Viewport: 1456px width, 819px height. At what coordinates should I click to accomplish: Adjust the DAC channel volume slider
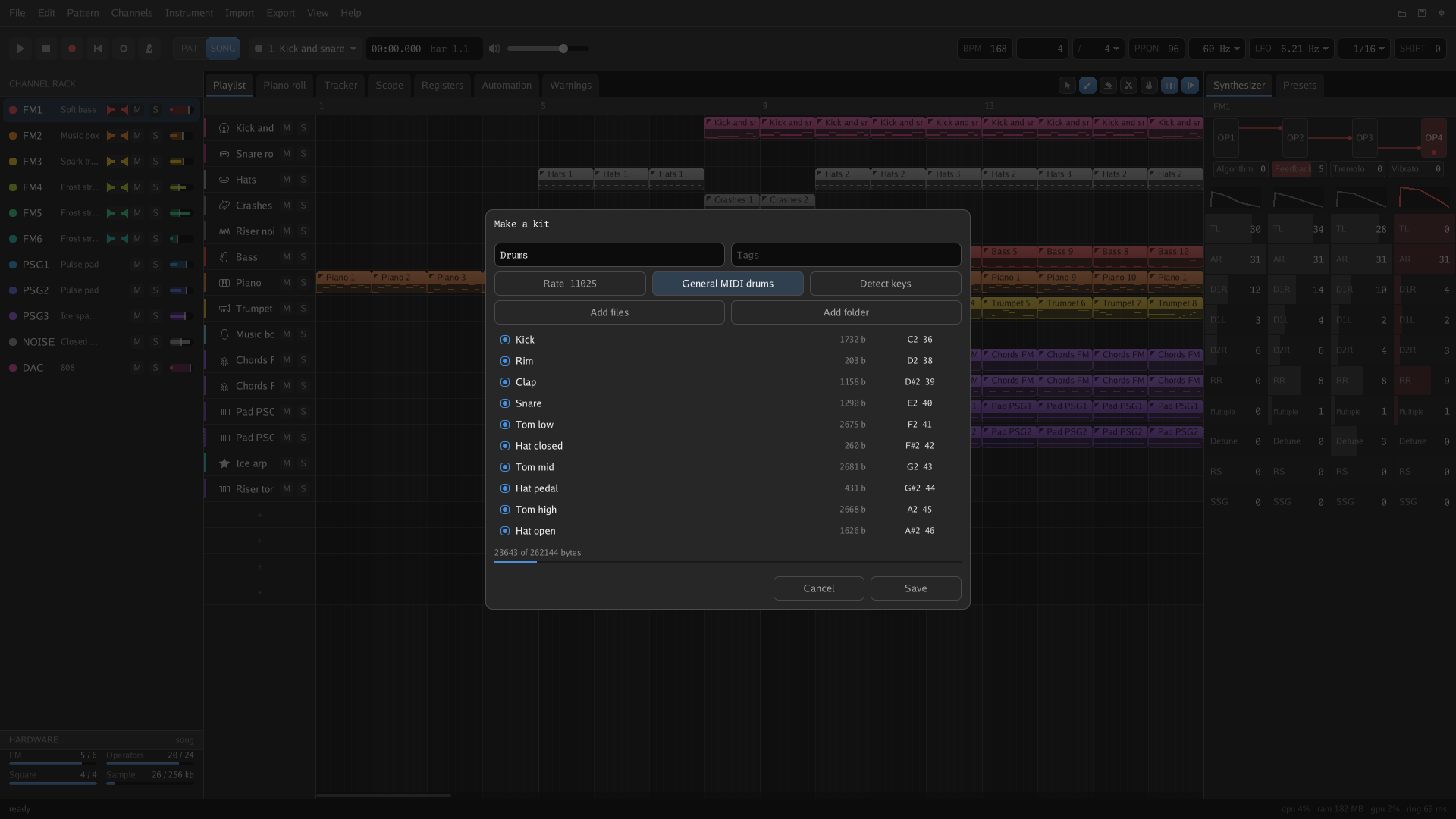[x=181, y=368]
